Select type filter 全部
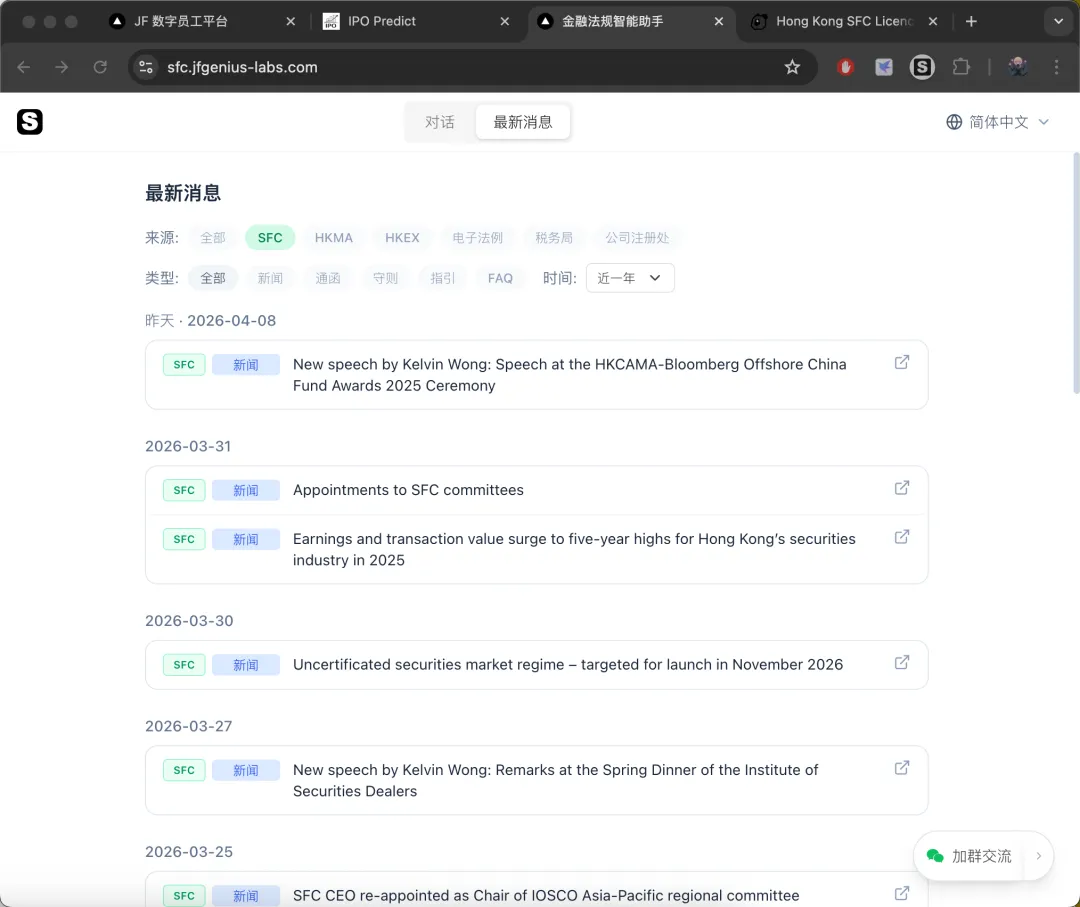Image resolution: width=1080 pixels, height=907 pixels. tap(213, 278)
